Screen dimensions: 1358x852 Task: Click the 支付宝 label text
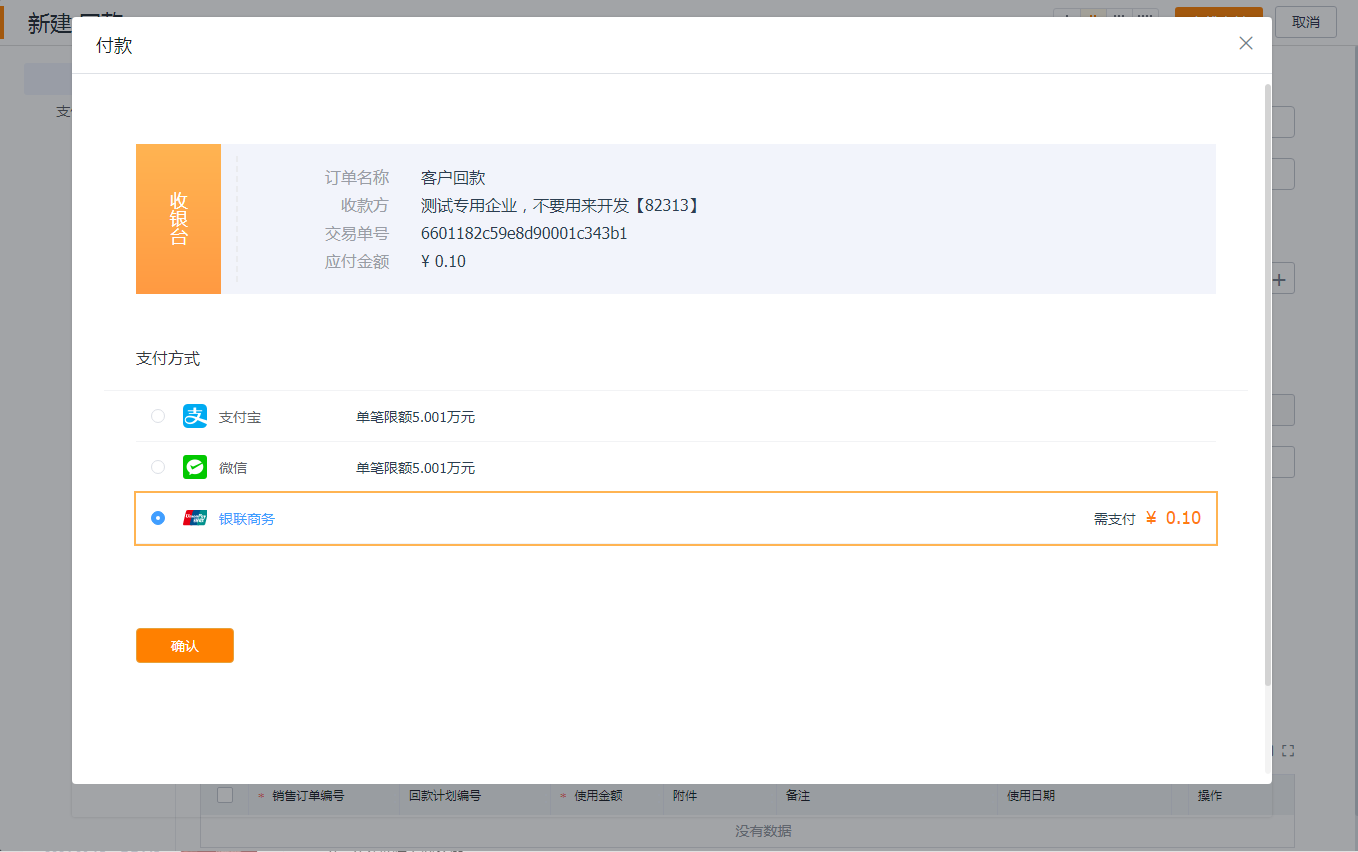pos(240,417)
